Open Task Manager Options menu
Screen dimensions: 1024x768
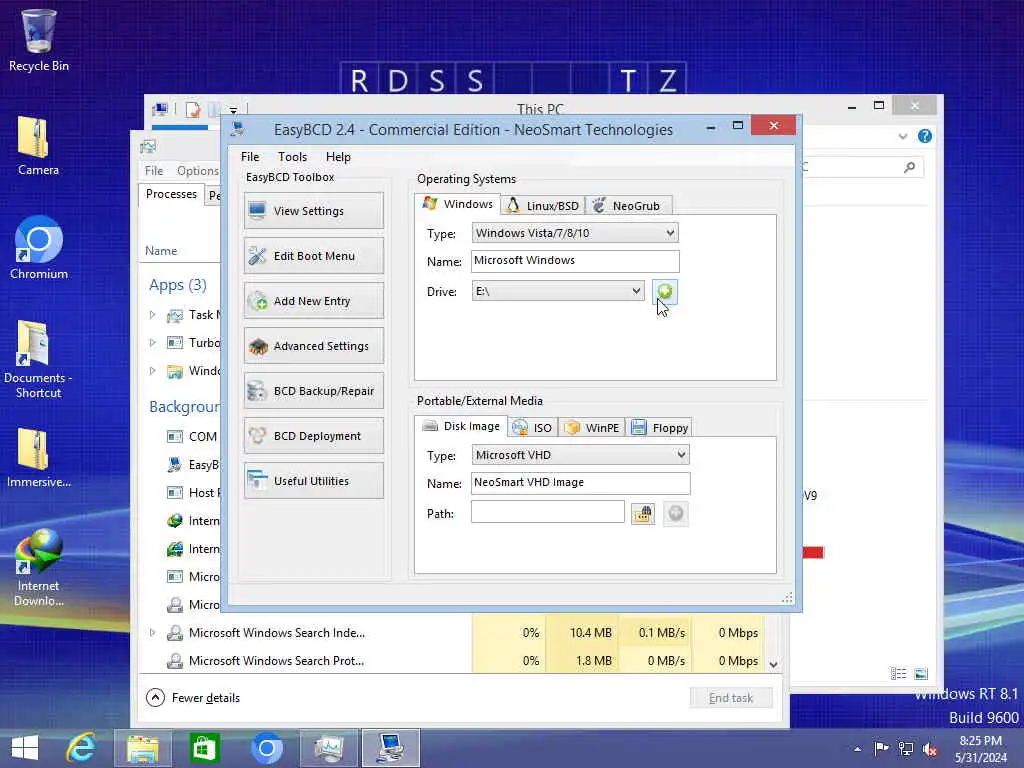coord(197,170)
